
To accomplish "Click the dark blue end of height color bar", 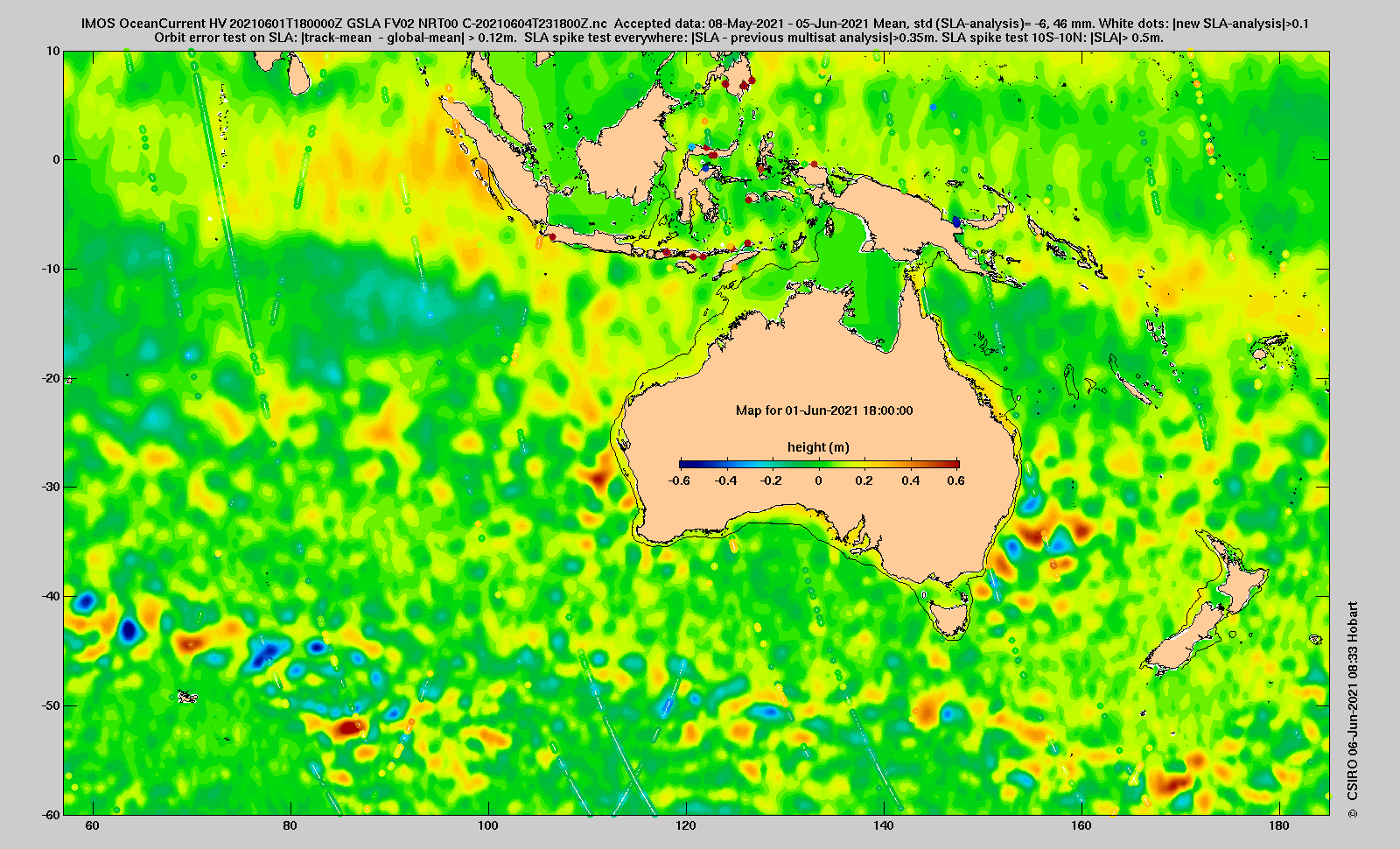I will [687, 464].
